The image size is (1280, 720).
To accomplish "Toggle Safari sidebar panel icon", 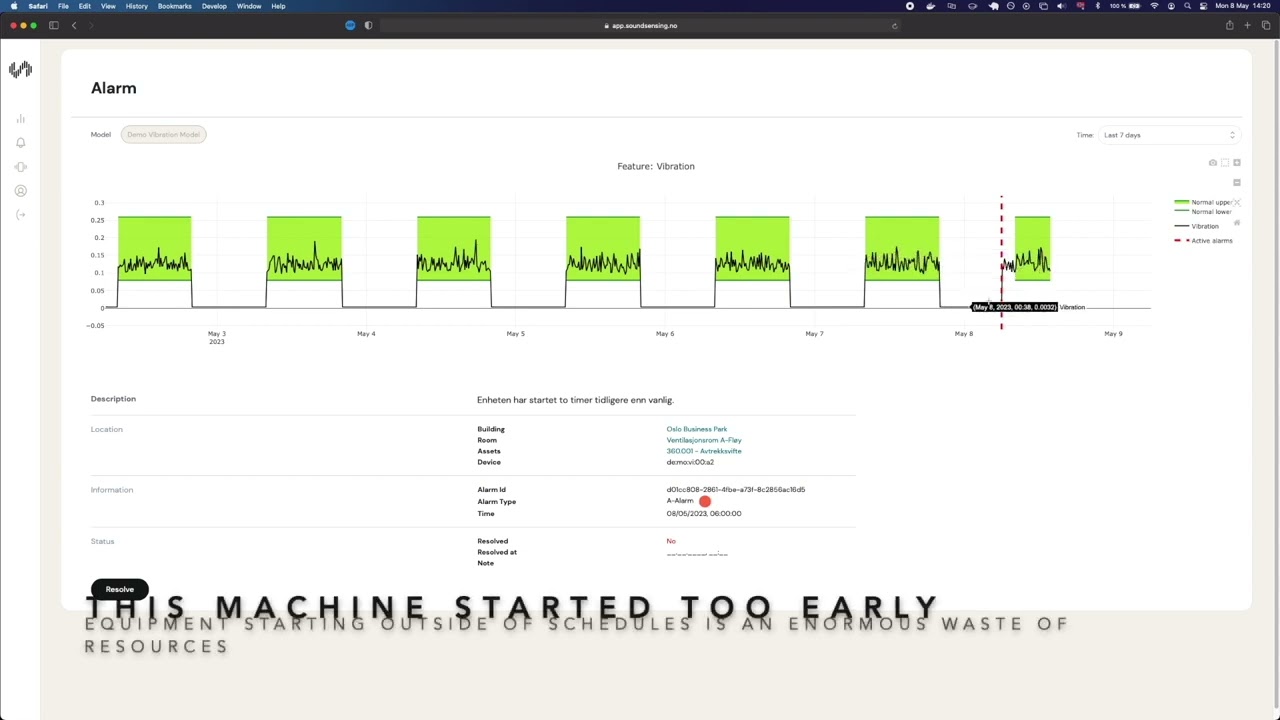I will [x=54, y=25].
